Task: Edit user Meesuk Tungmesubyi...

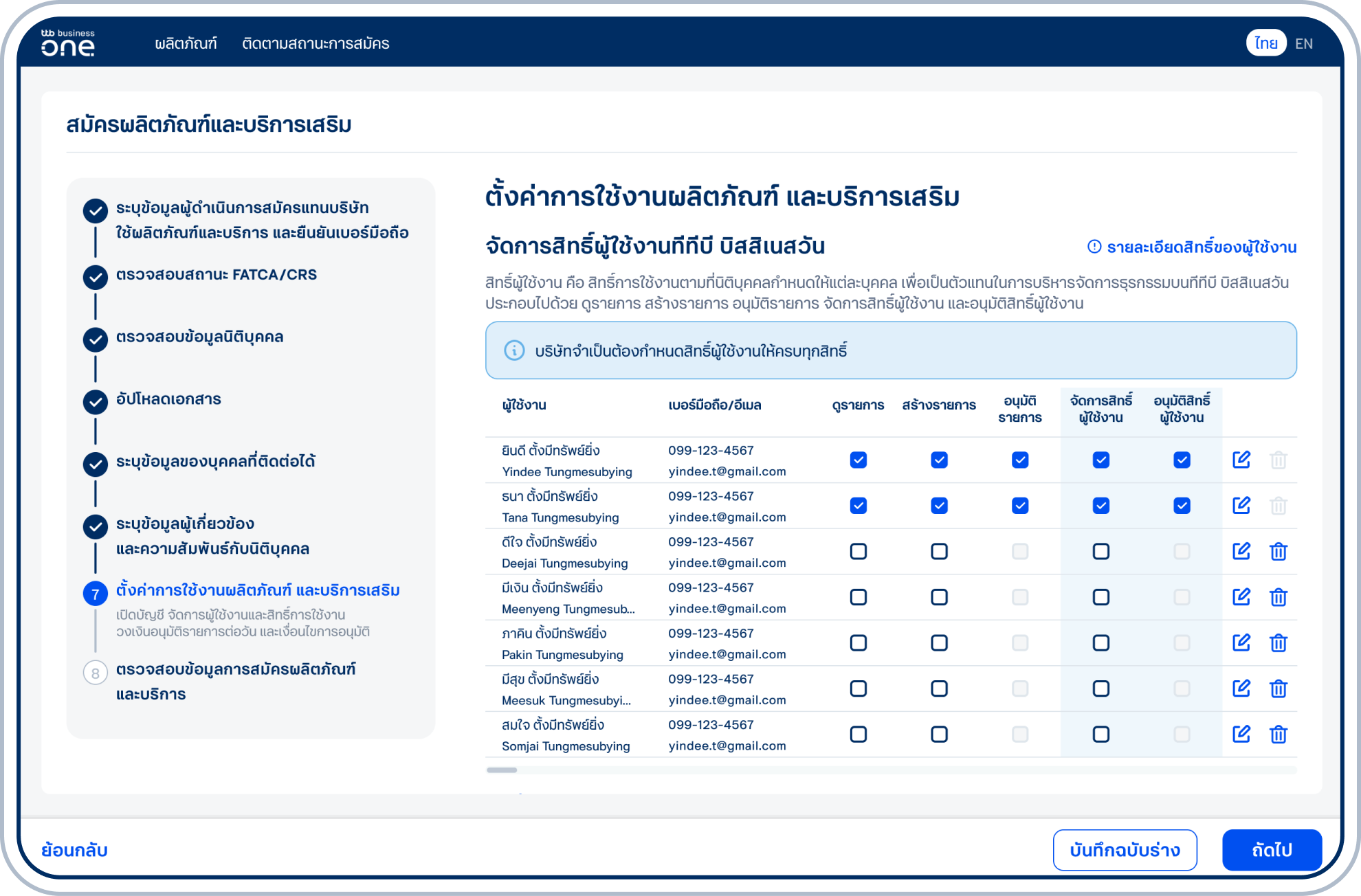Action: click(x=1241, y=688)
